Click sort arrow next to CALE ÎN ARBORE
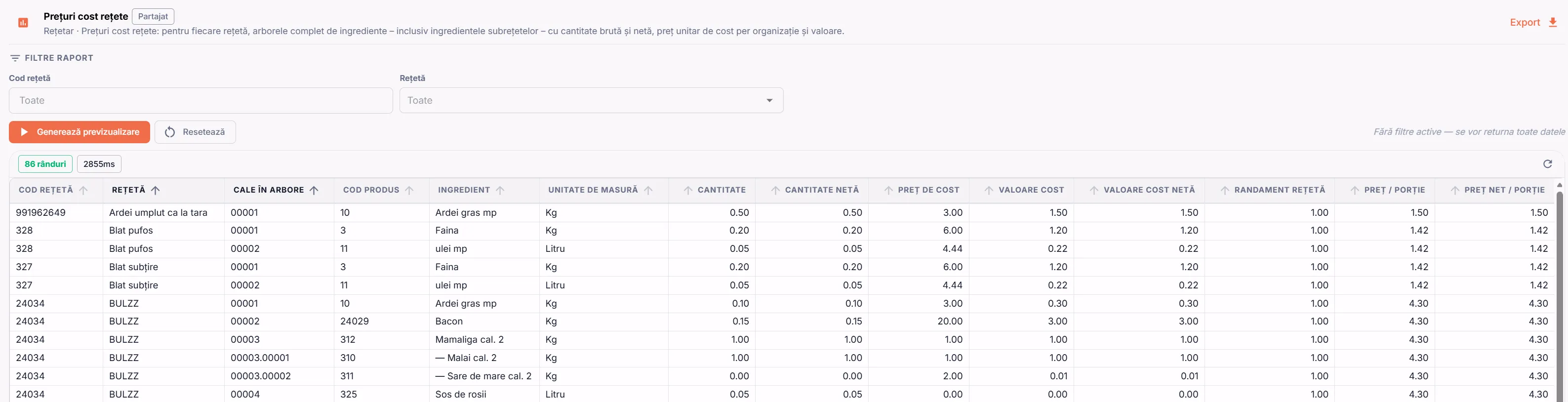This screenshot has height=402, width=1568. (x=314, y=190)
